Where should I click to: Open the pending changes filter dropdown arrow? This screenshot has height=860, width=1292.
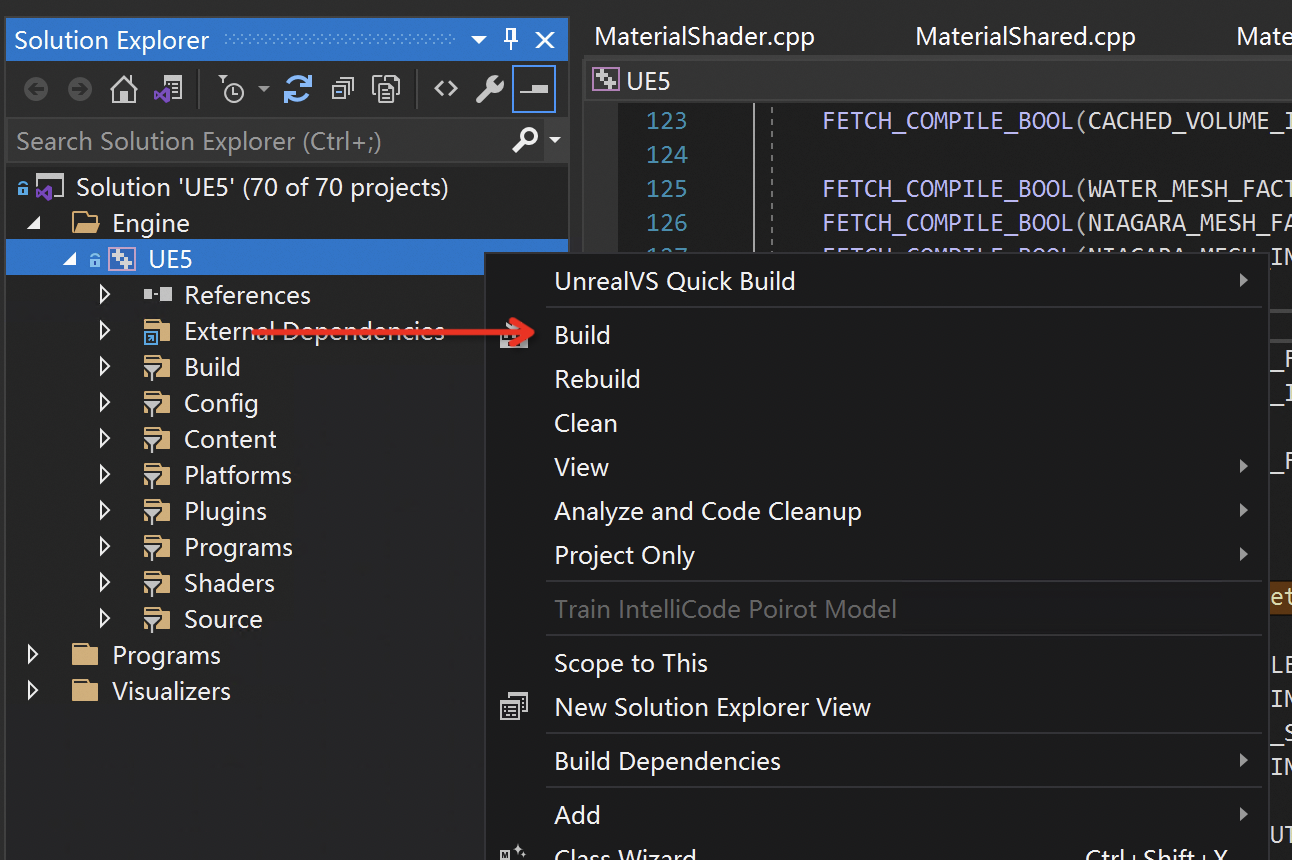point(264,90)
